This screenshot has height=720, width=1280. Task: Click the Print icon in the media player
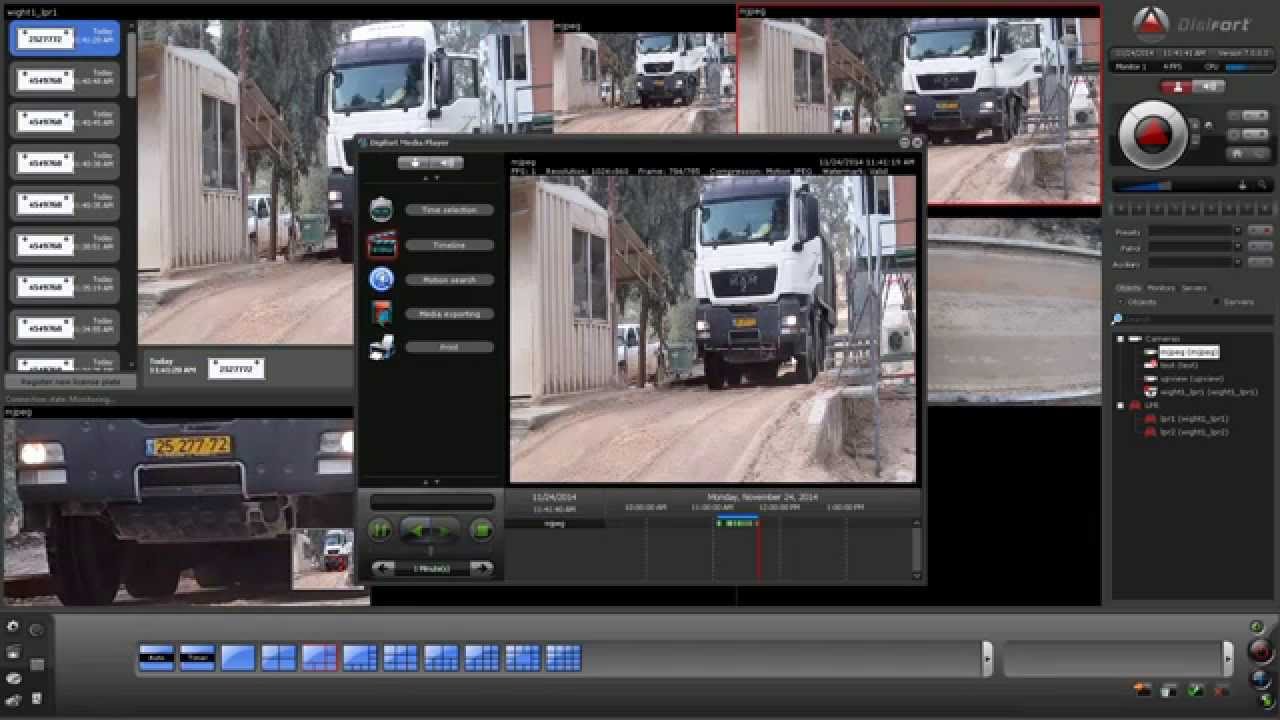pyautogui.click(x=381, y=346)
